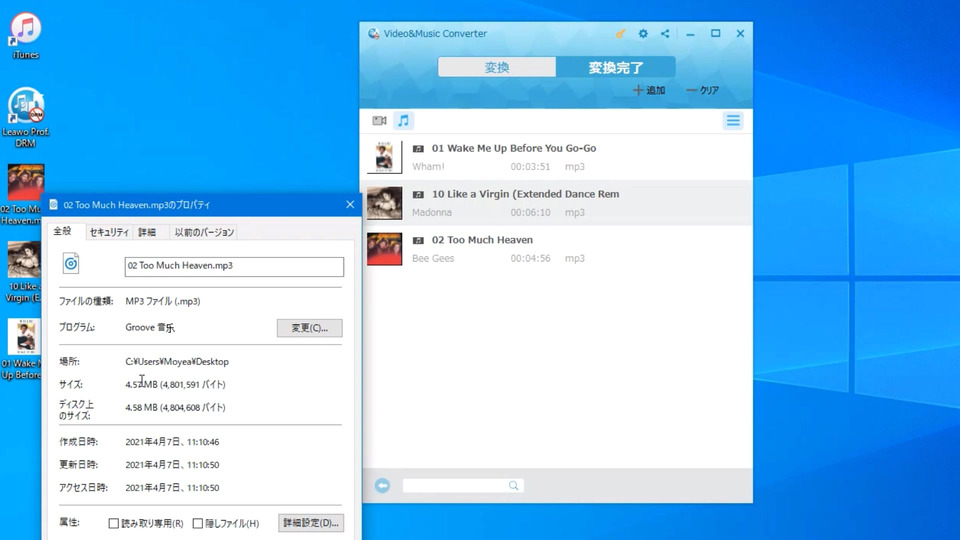
Task: Select 02 Too Much Heaven desktop file
Action: tap(25, 195)
